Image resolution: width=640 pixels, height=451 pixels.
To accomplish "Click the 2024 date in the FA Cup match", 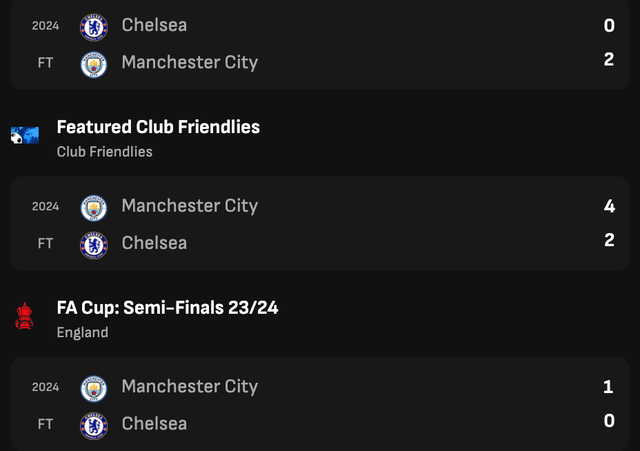I will pyautogui.click(x=46, y=387).
